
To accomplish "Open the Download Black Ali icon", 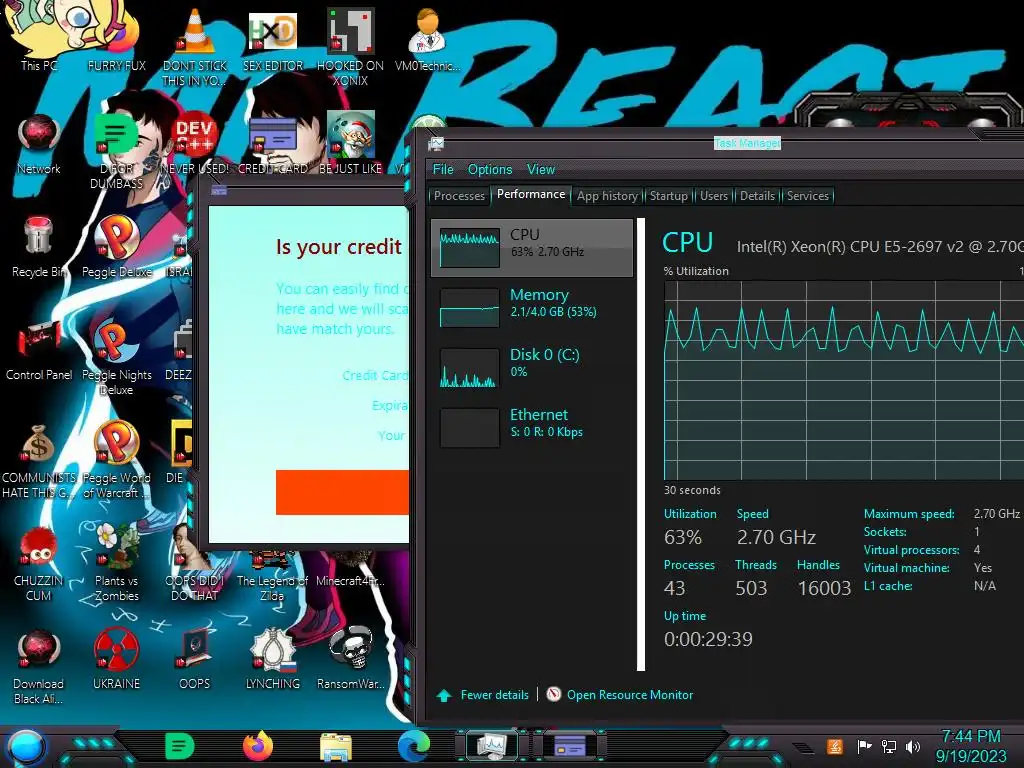I will (39, 666).
